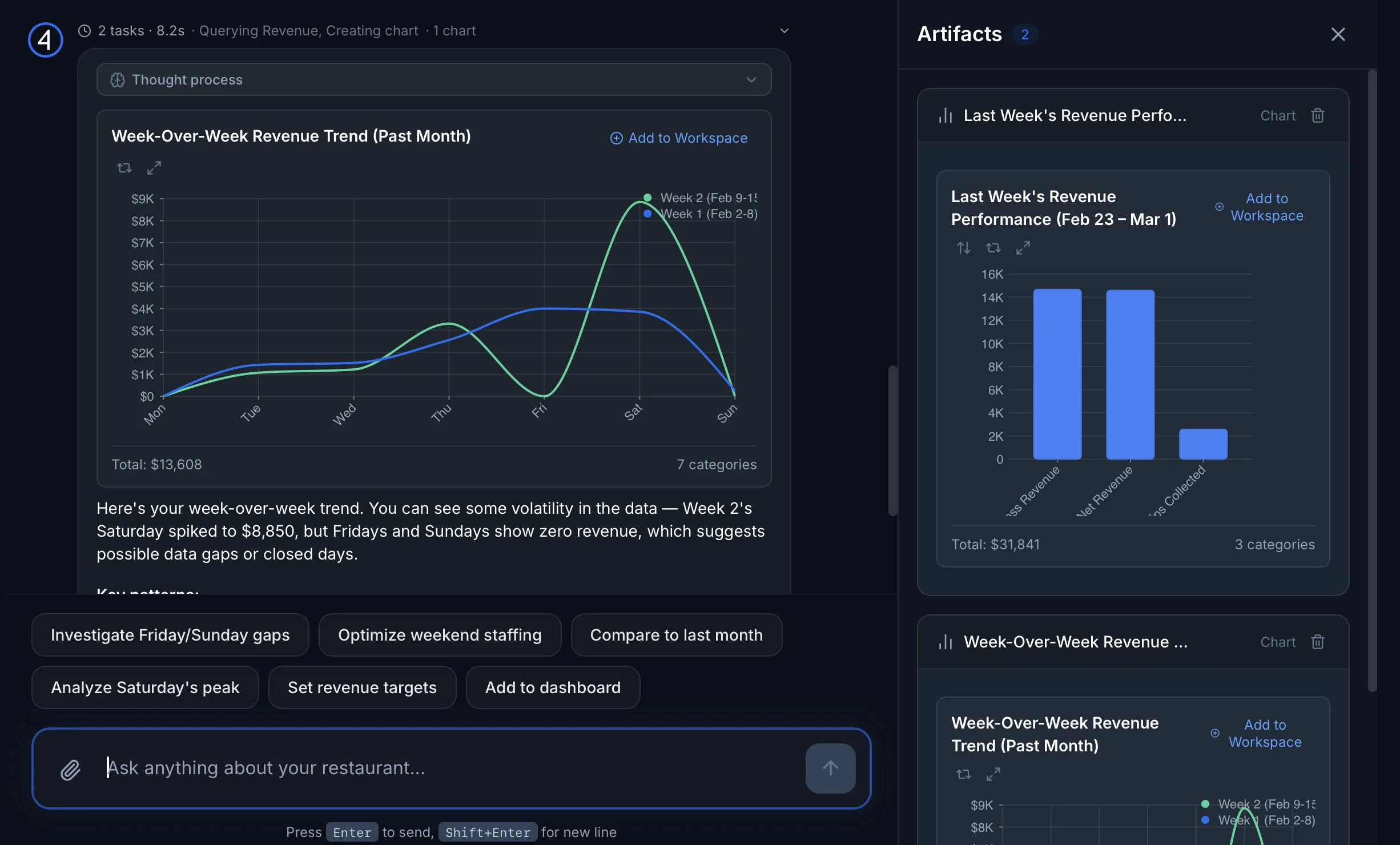Add Last Week's Revenue Performance chart to Workspace
The width and height of the screenshot is (1400, 845).
point(1259,207)
